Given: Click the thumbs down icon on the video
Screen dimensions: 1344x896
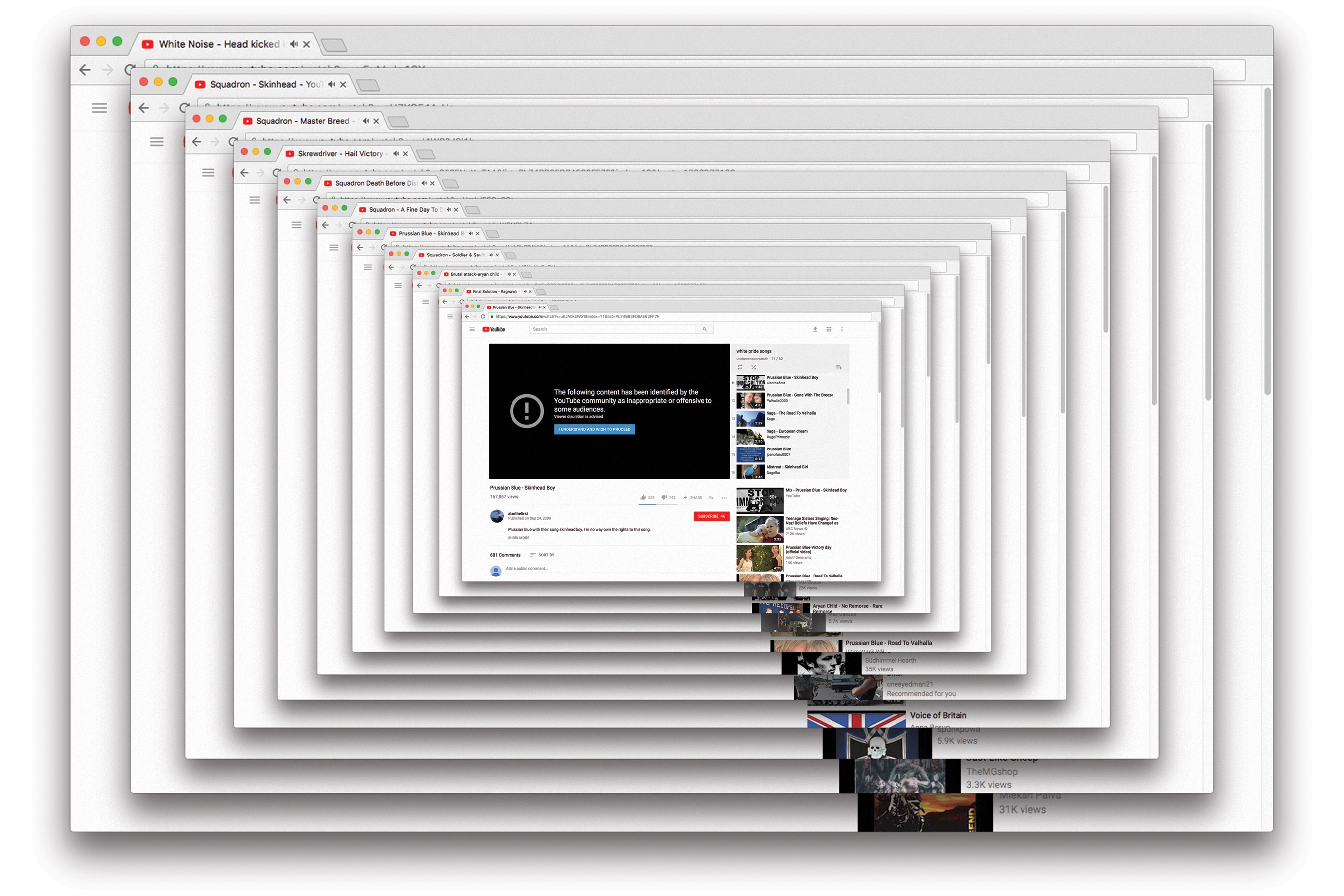Looking at the screenshot, I should [660, 496].
